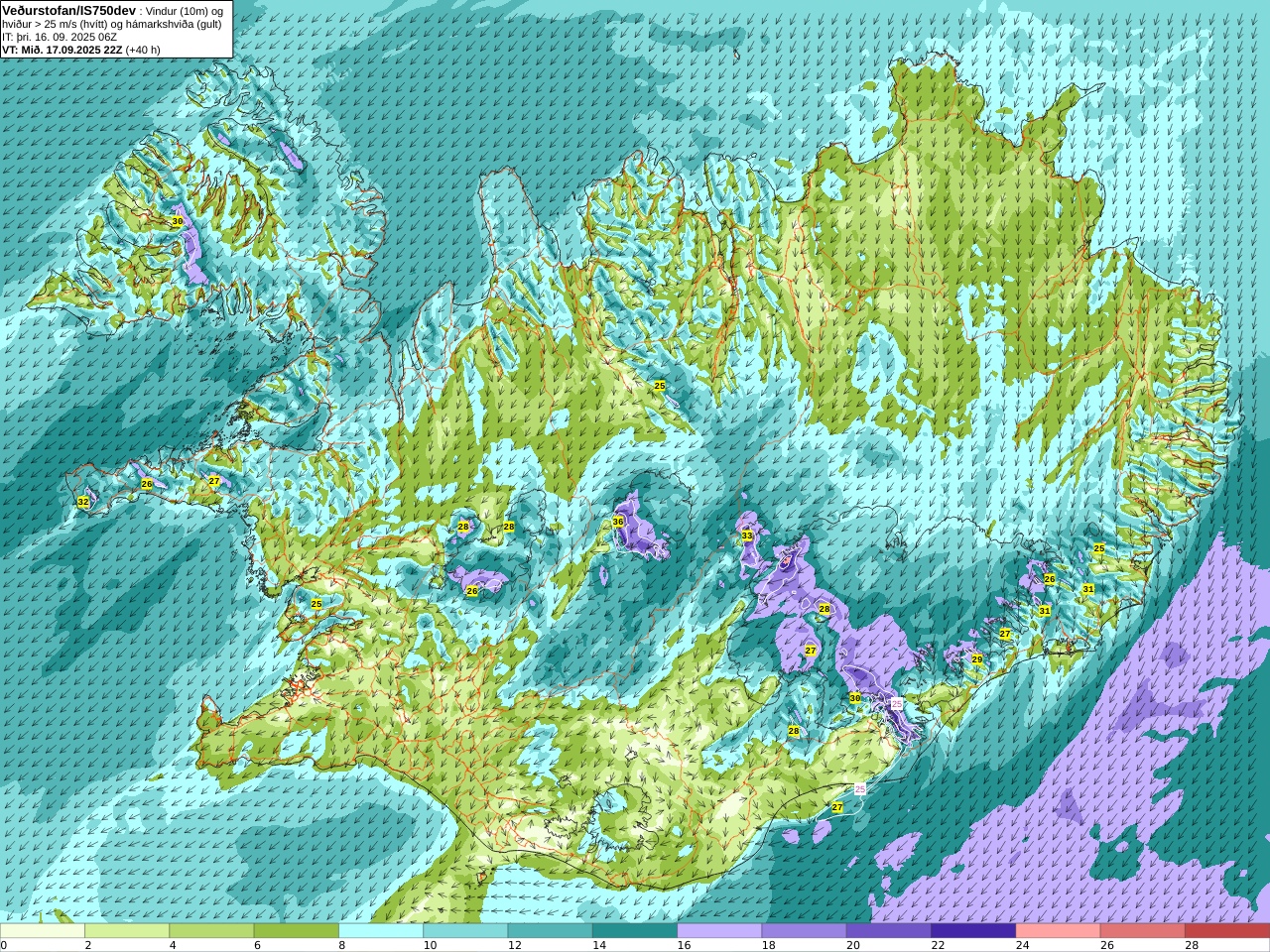1270x952 pixels.
Task: Click the '(+40 h)' forecast offset
Action: click(143, 50)
